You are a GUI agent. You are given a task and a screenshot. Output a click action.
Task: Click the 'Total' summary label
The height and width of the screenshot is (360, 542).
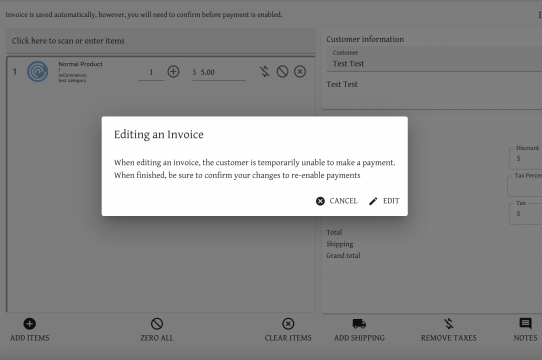pos(334,232)
